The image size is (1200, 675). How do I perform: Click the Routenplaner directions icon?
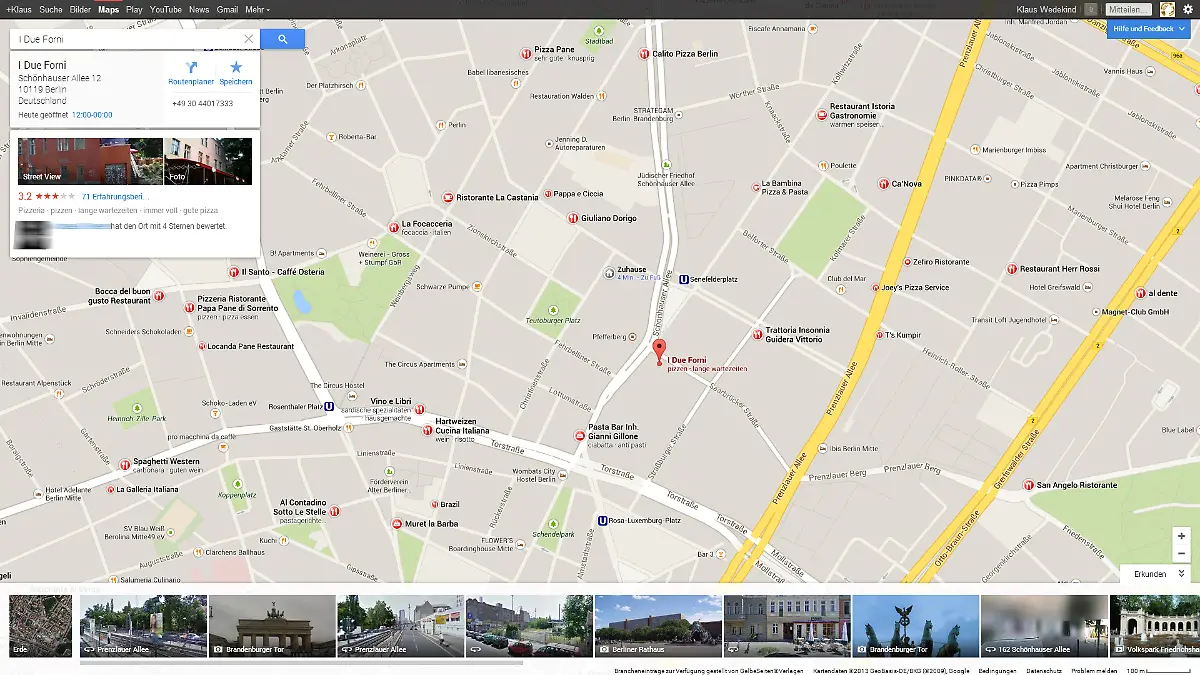coord(189,68)
